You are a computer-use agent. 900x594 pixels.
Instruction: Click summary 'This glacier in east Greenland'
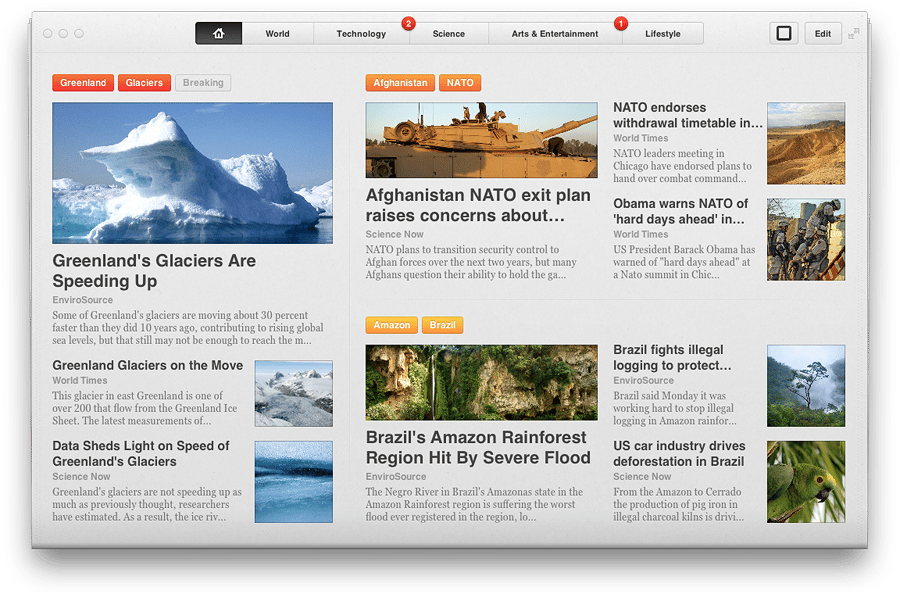pyautogui.click(x=145, y=408)
